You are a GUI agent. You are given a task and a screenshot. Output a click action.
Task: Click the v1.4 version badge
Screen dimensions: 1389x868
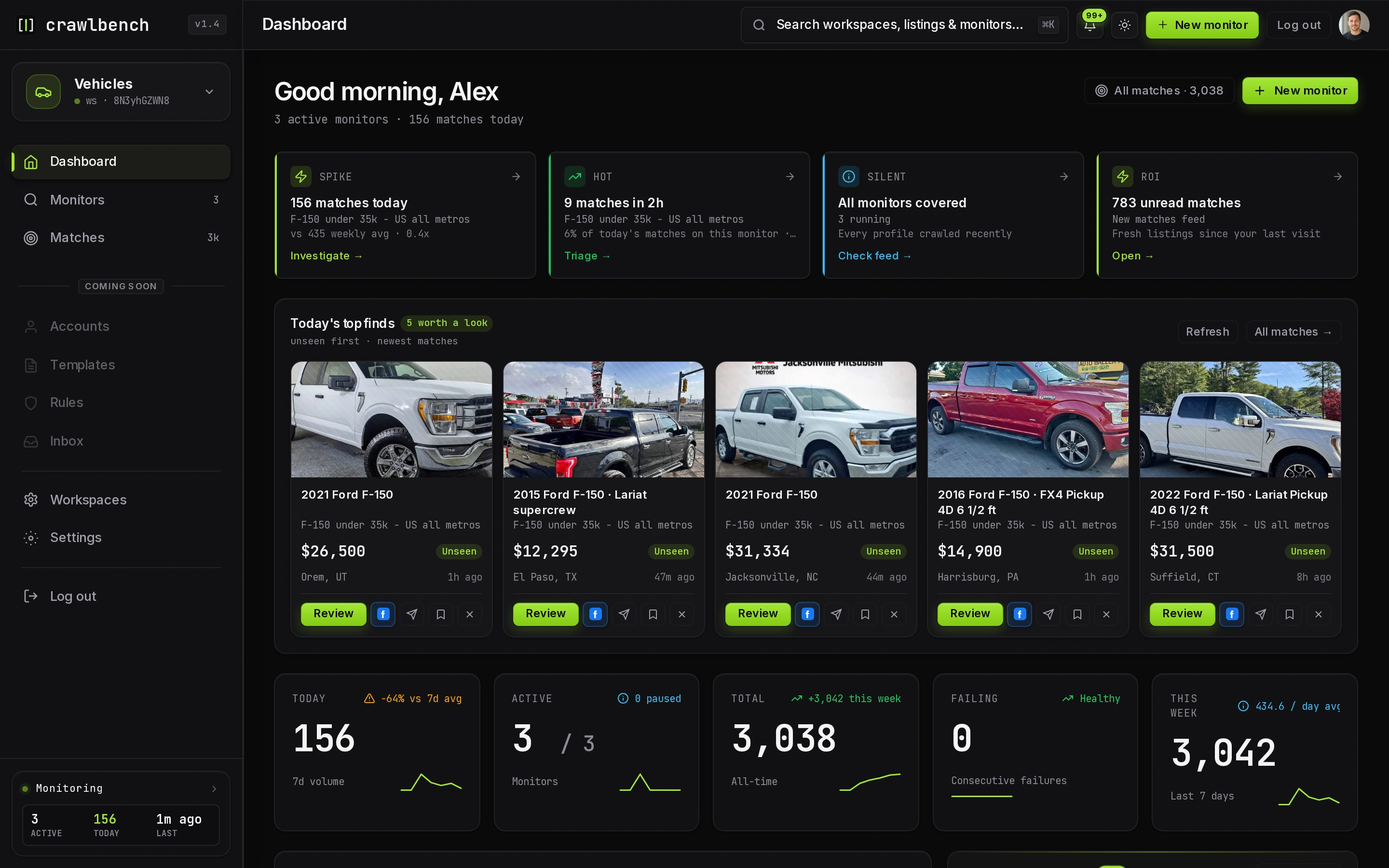click(207, 25)
